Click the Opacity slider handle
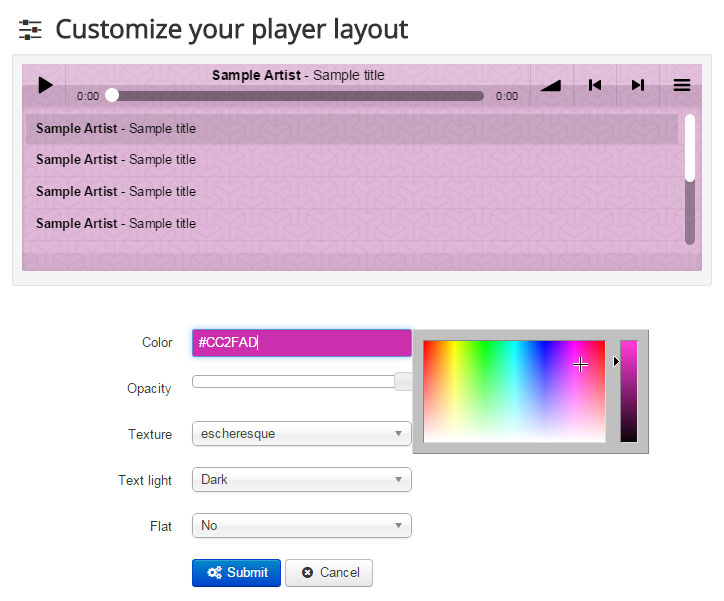 tap(403, 381)
